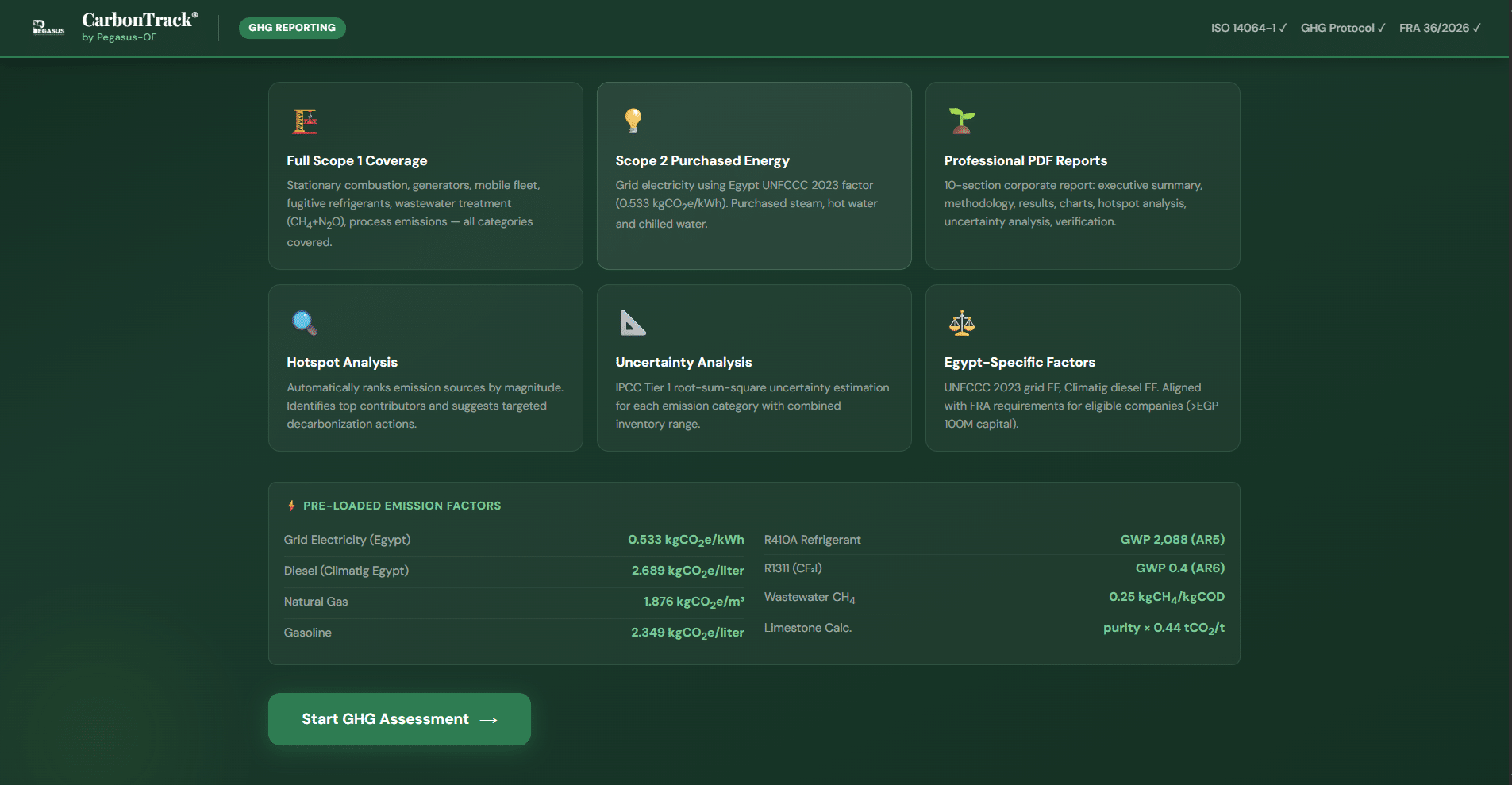Click the seedling icon above Professional PDF Reports
This screenshot has width=1512, height=785.
pos(961,121)
